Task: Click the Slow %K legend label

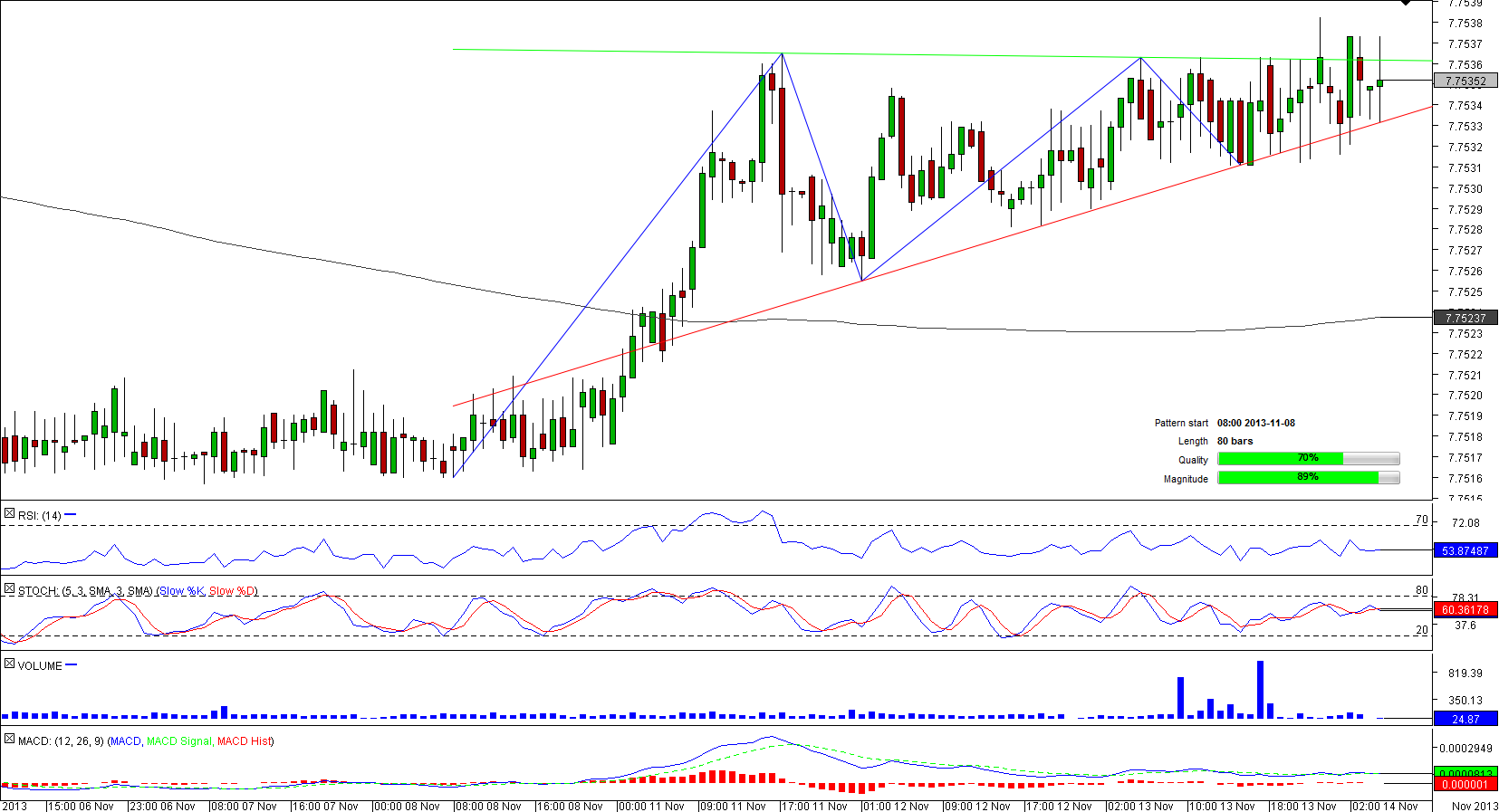Action: [x=181, y=591]
